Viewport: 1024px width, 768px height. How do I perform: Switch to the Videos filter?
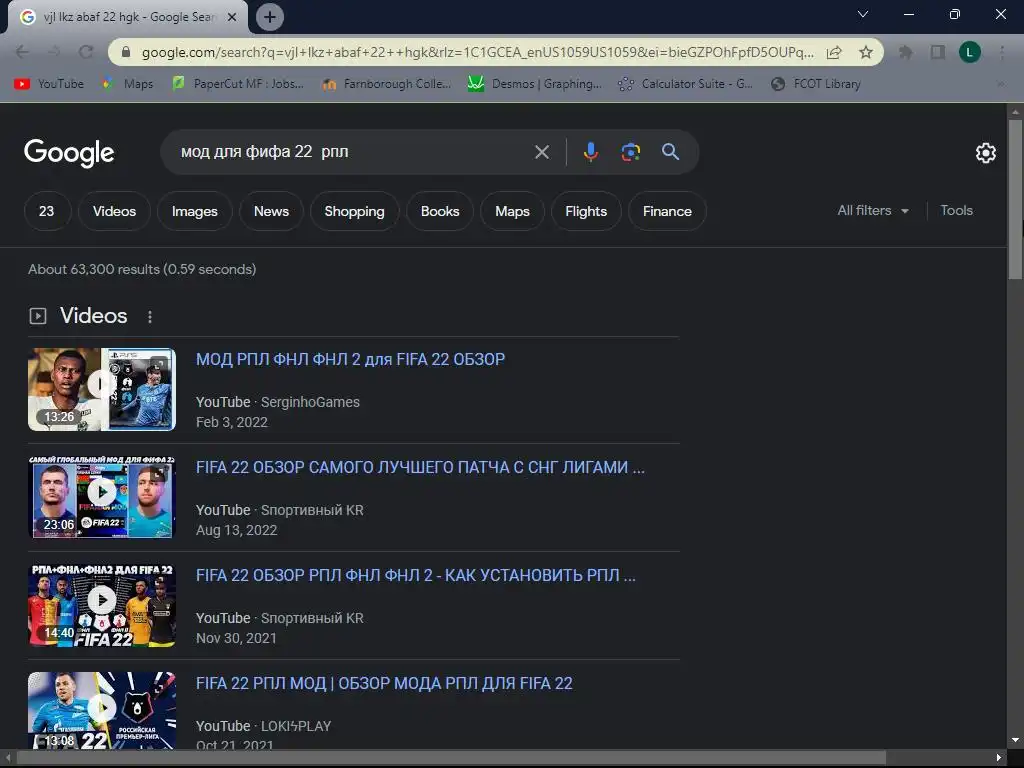(114, 211)
